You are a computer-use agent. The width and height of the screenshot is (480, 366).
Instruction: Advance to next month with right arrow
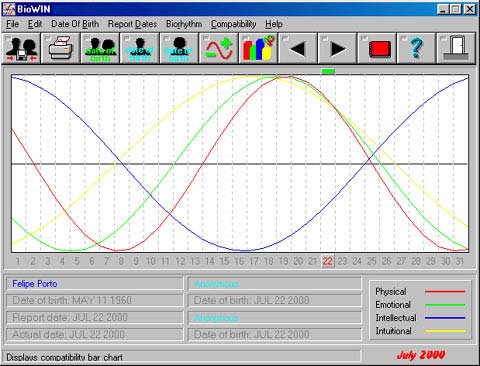coord(337,49)
